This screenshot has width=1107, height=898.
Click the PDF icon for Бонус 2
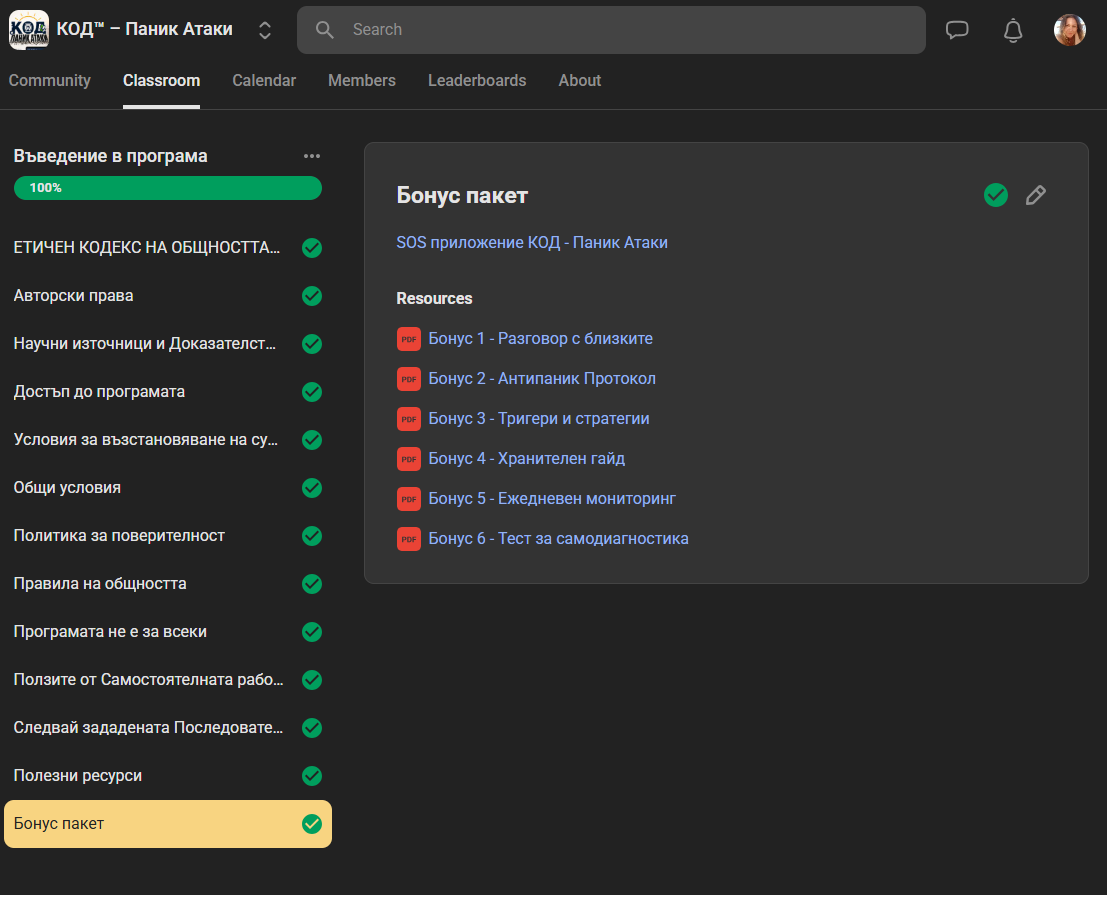[409, 379]
